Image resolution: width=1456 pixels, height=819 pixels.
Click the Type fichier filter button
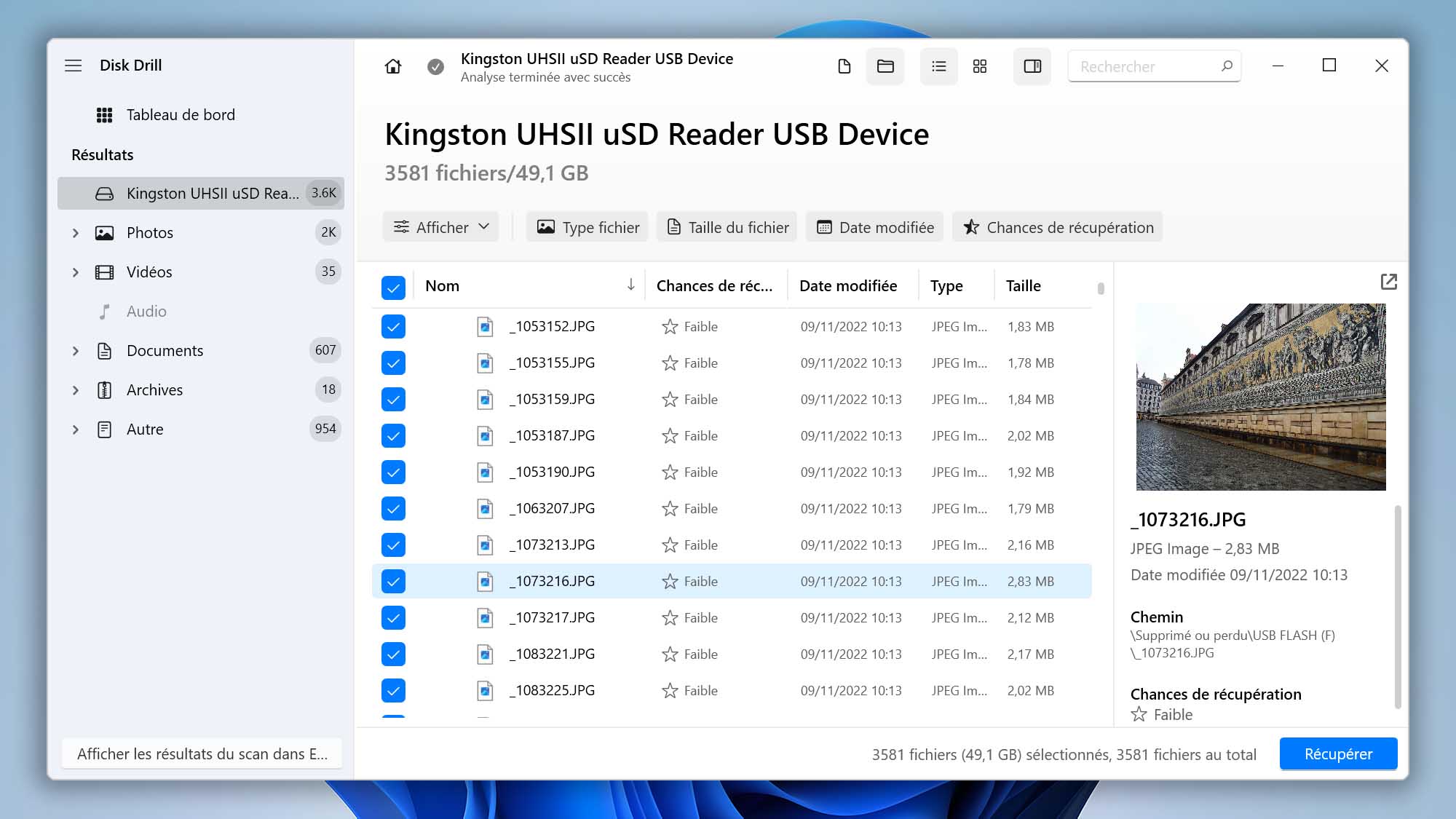click(x=588, y=227)
